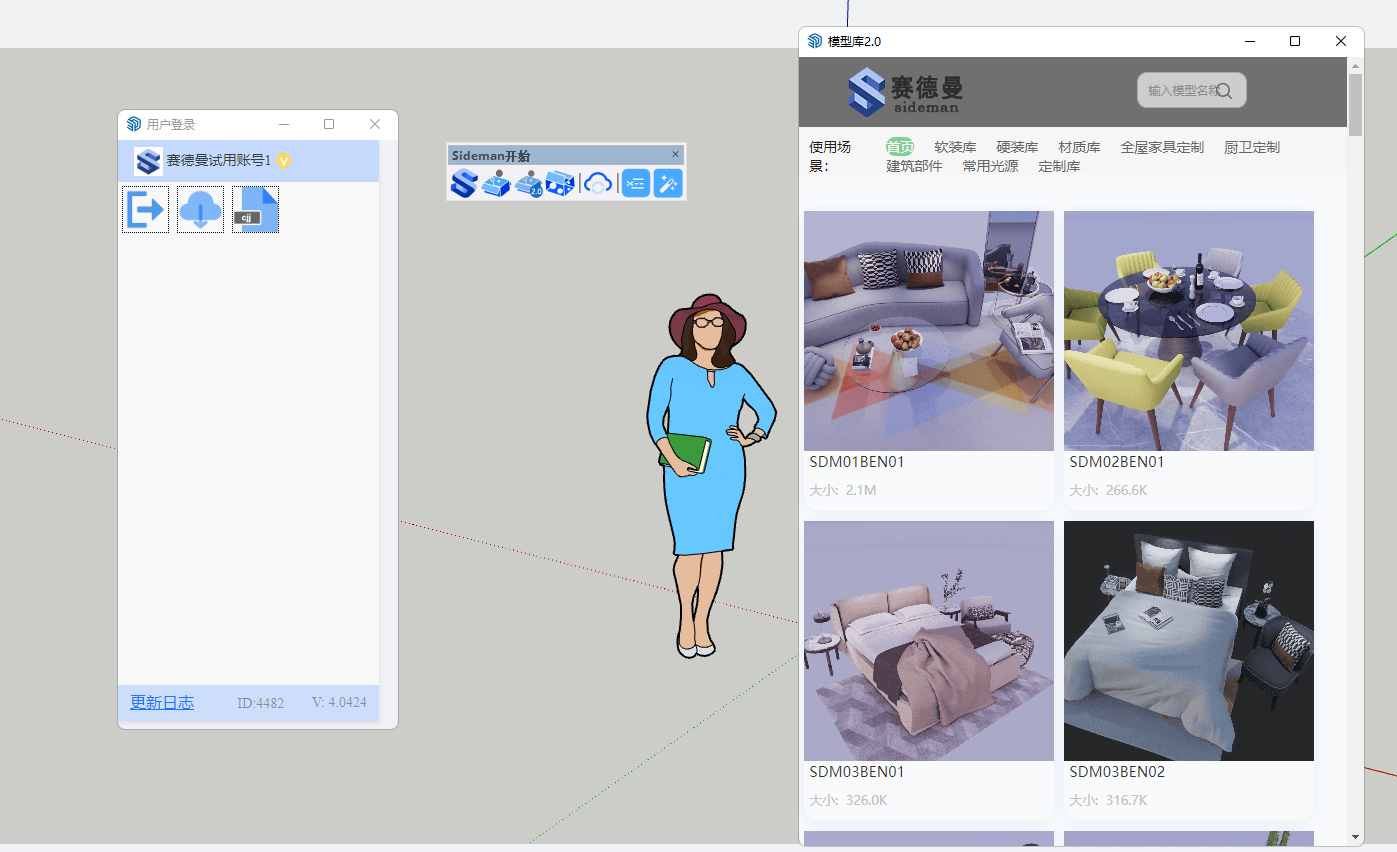Click the scissors list toolbar icon
This screenshot has width=1397, height=852.
[x=636, y=183]
